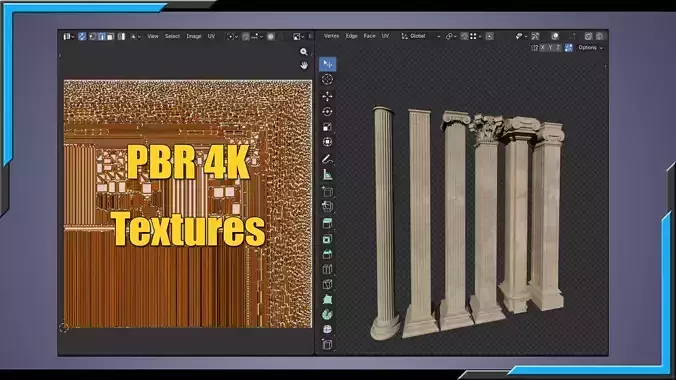Select the Move tool

coord(327,96)
